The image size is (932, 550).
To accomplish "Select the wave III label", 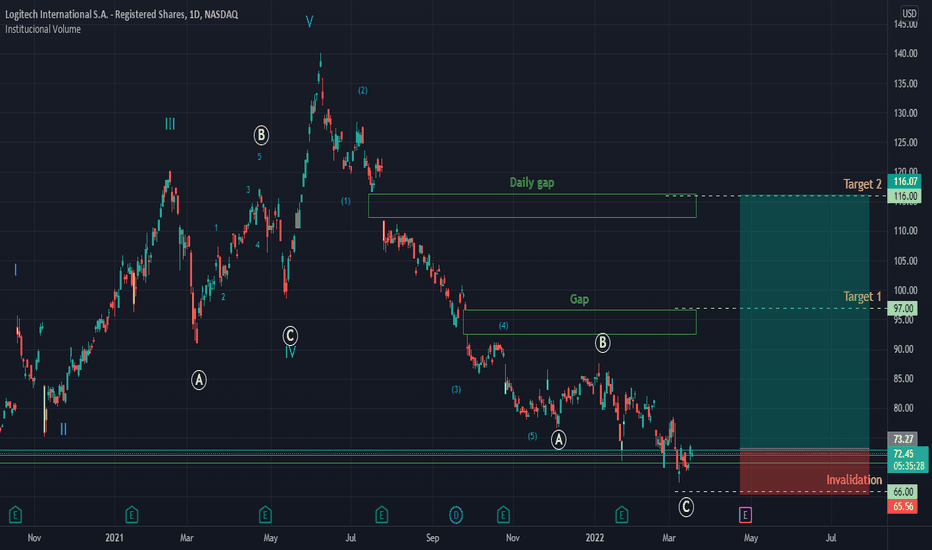I will pos(170,124).
